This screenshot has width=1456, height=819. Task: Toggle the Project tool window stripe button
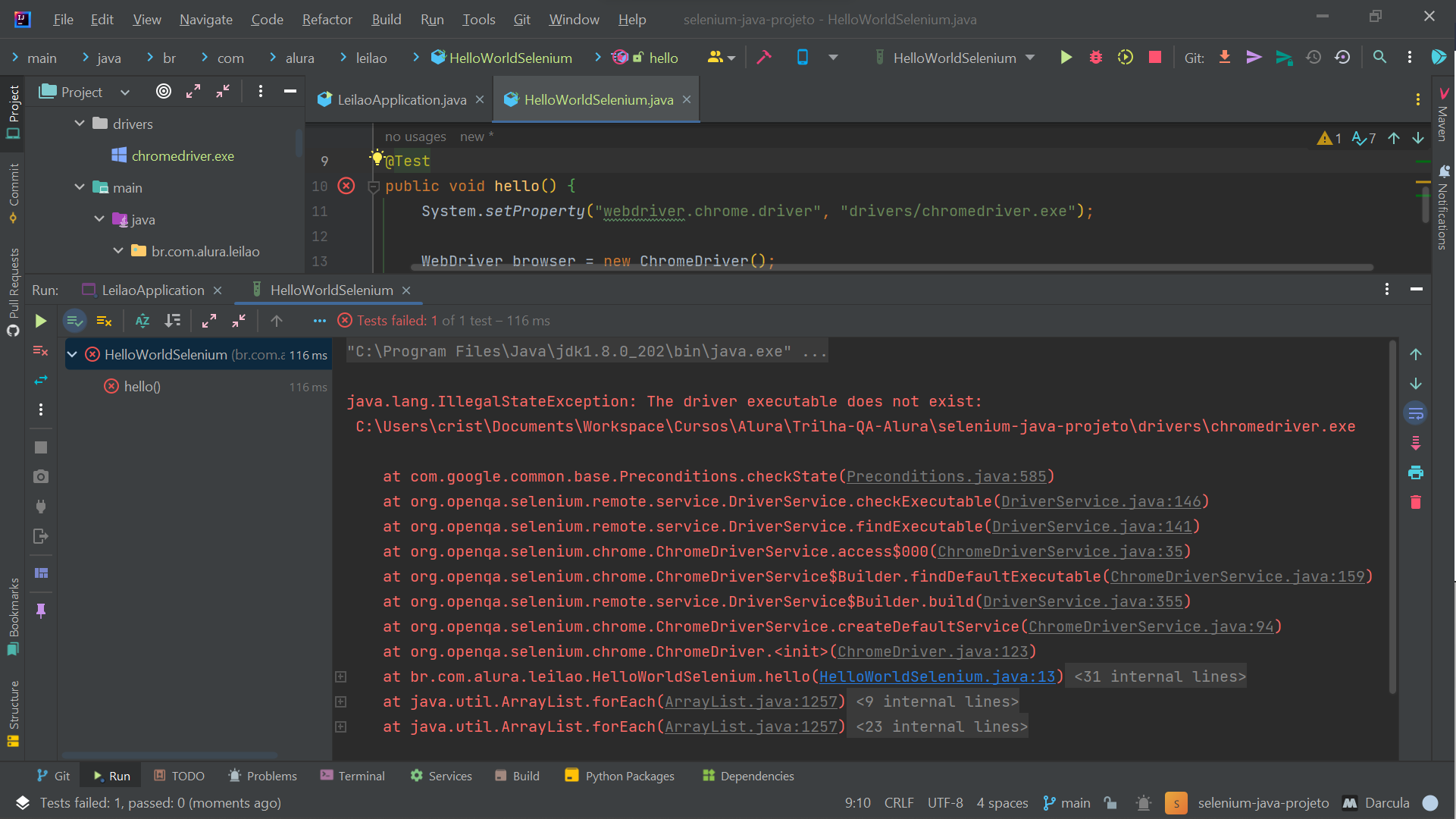pyautogui.click(x=13, y=112)
